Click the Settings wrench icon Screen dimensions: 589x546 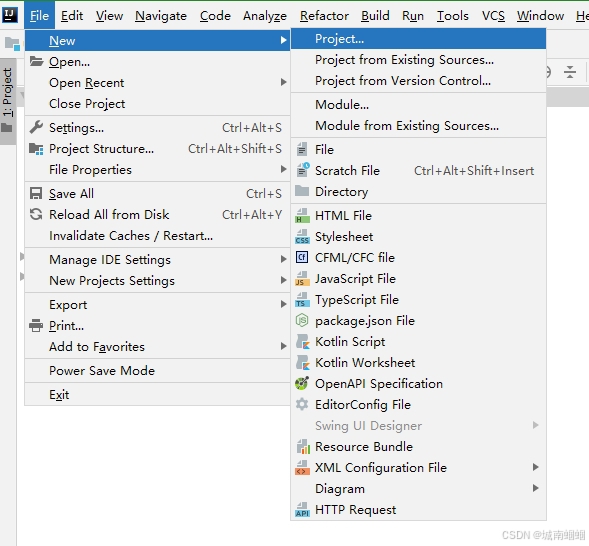[x=36, y=127]
